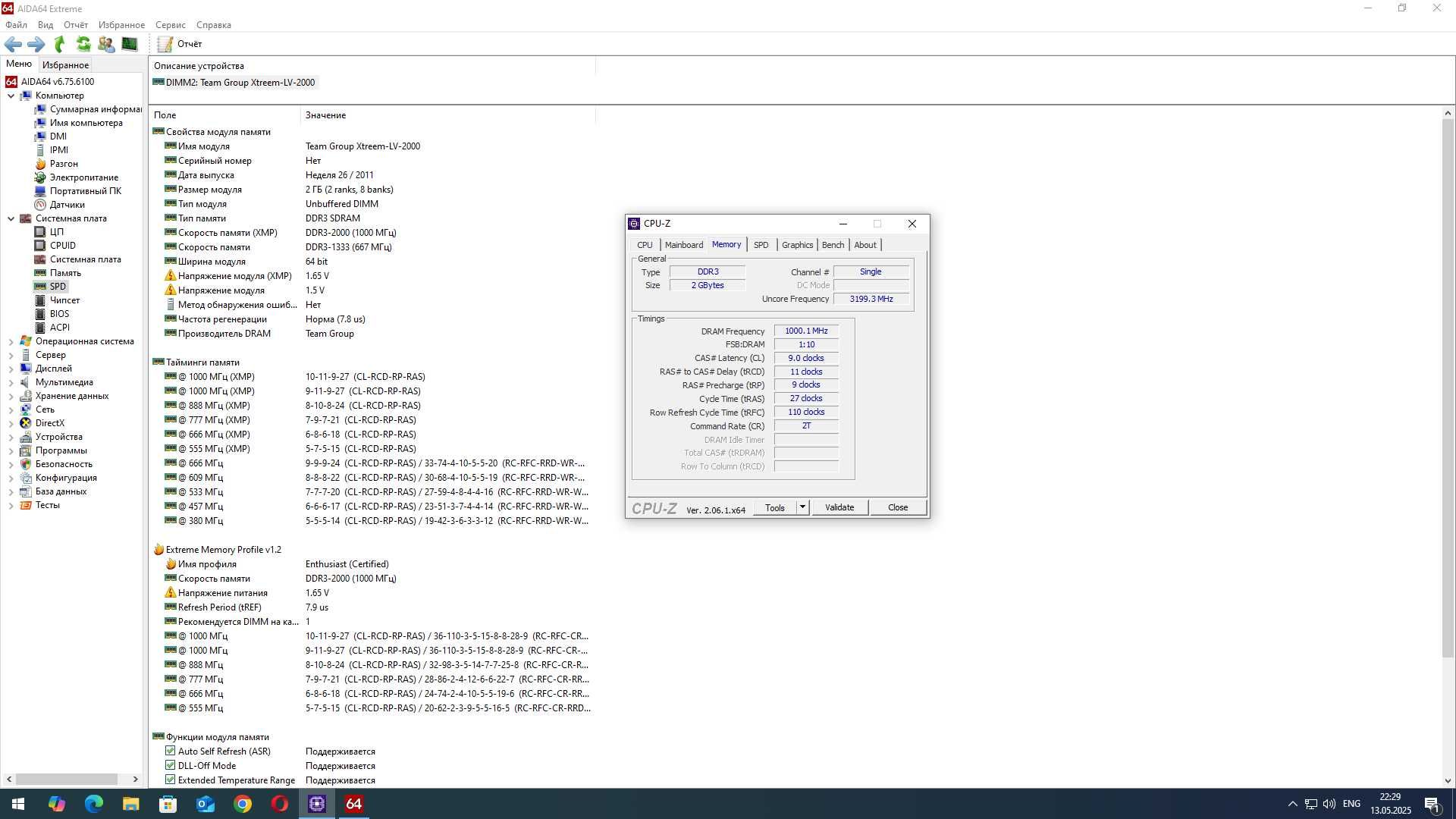This screenshot has height=819, width=1456.
Task: Click the Напряжение модуля (XMP) warning icon
Action: (170, 276)
